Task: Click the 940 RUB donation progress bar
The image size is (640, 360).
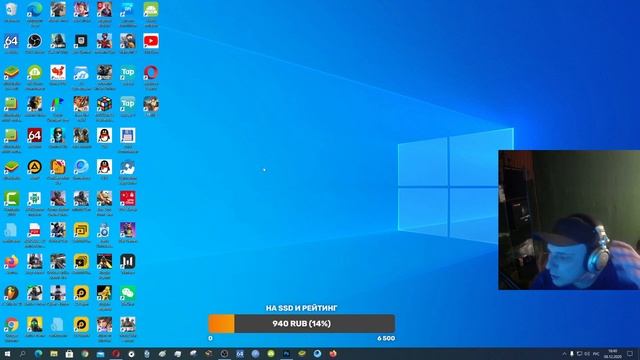Action: click(x=302, y=324)
